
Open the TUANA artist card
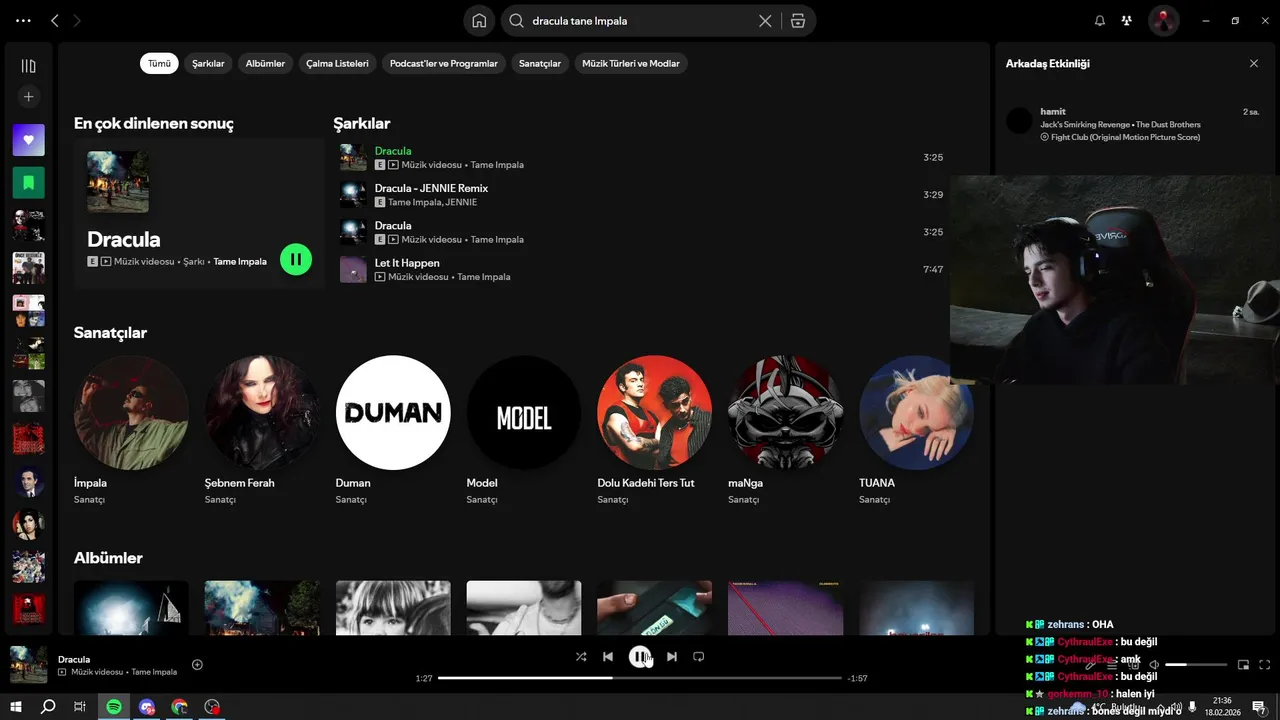[916, 430]
